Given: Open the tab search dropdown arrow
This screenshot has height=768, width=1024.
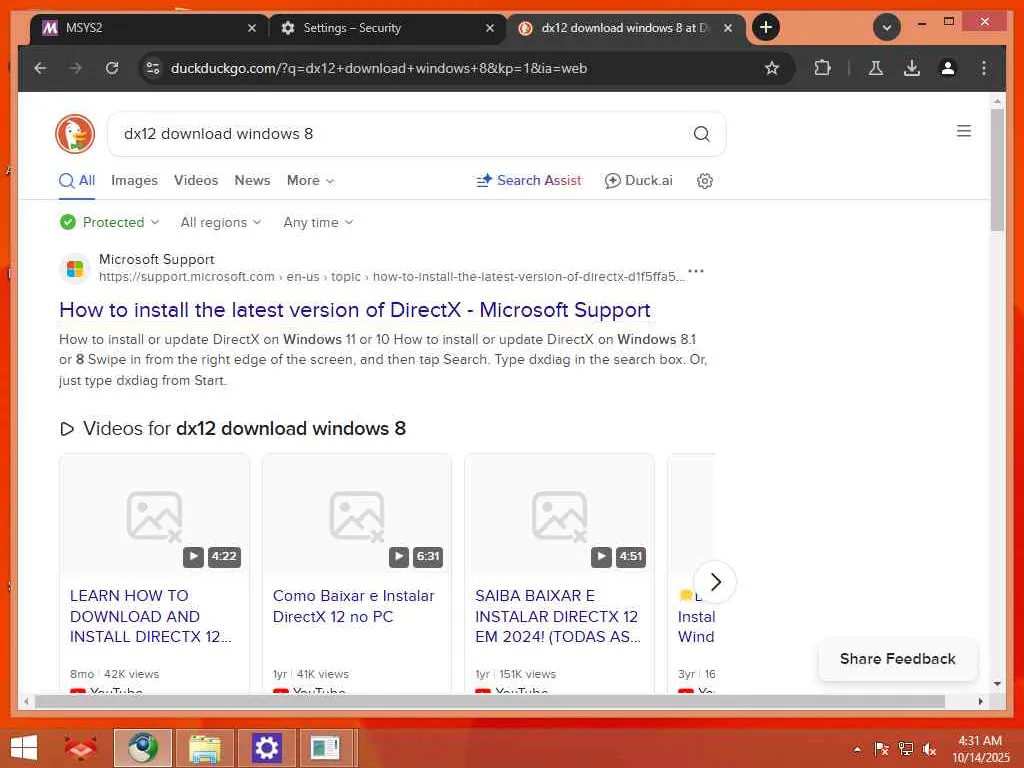Looking at the screenshot, I should click(887, 27).
